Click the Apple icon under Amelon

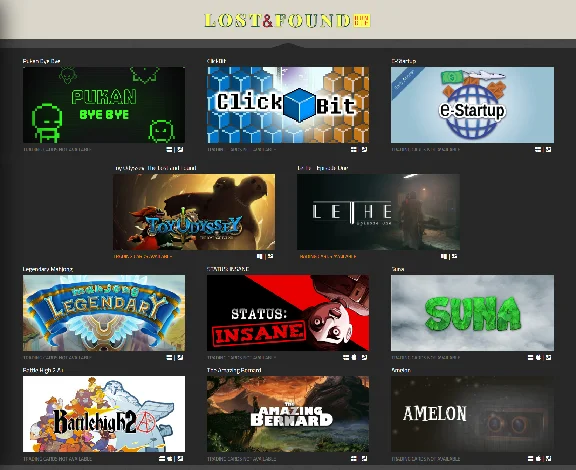[539, 459]
